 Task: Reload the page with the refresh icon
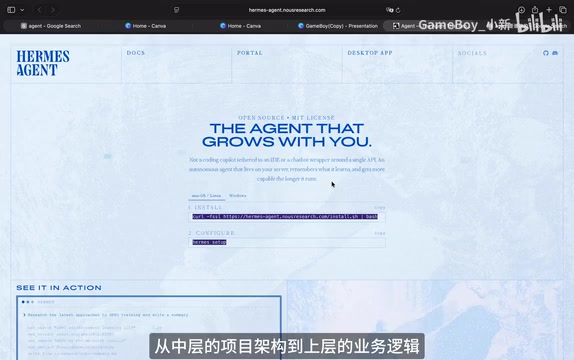coord(398,10)
